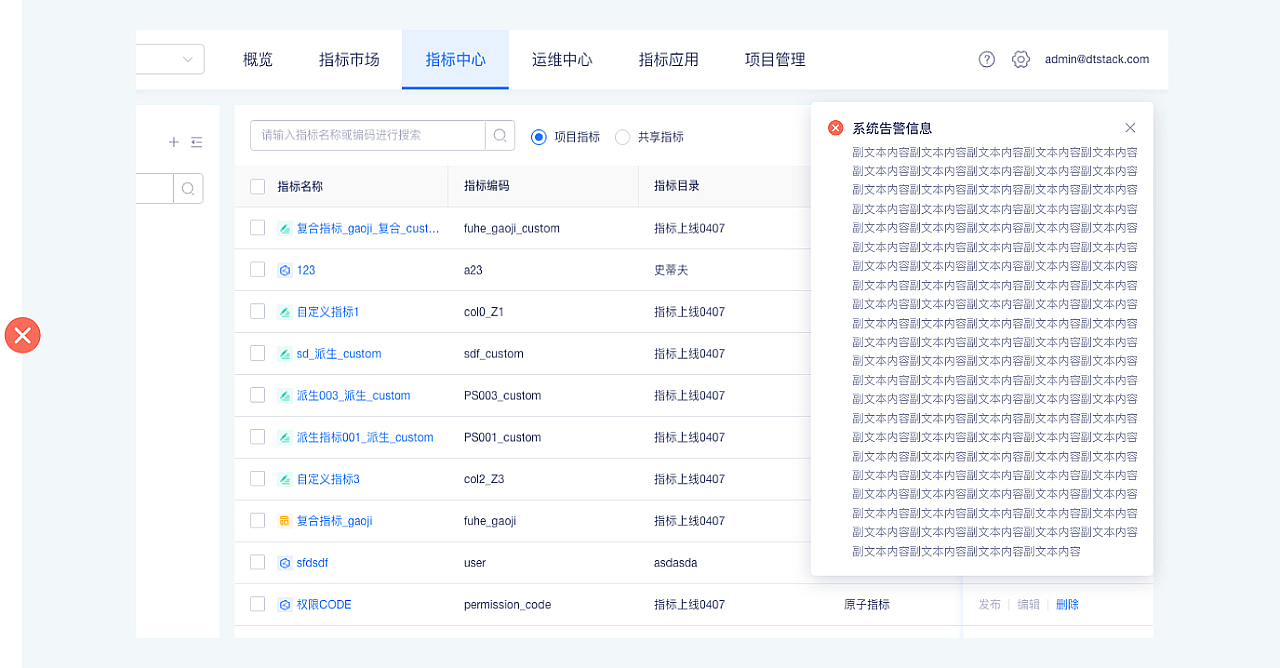
Task: Click the 史蒂夫 directory cell
Action: (x=671, y=270)
